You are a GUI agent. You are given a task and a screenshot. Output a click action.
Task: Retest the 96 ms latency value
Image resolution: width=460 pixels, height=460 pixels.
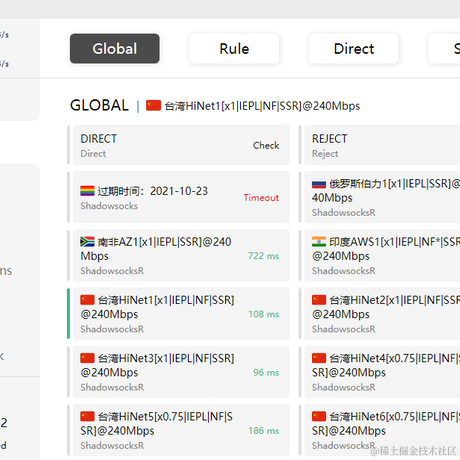266,372
